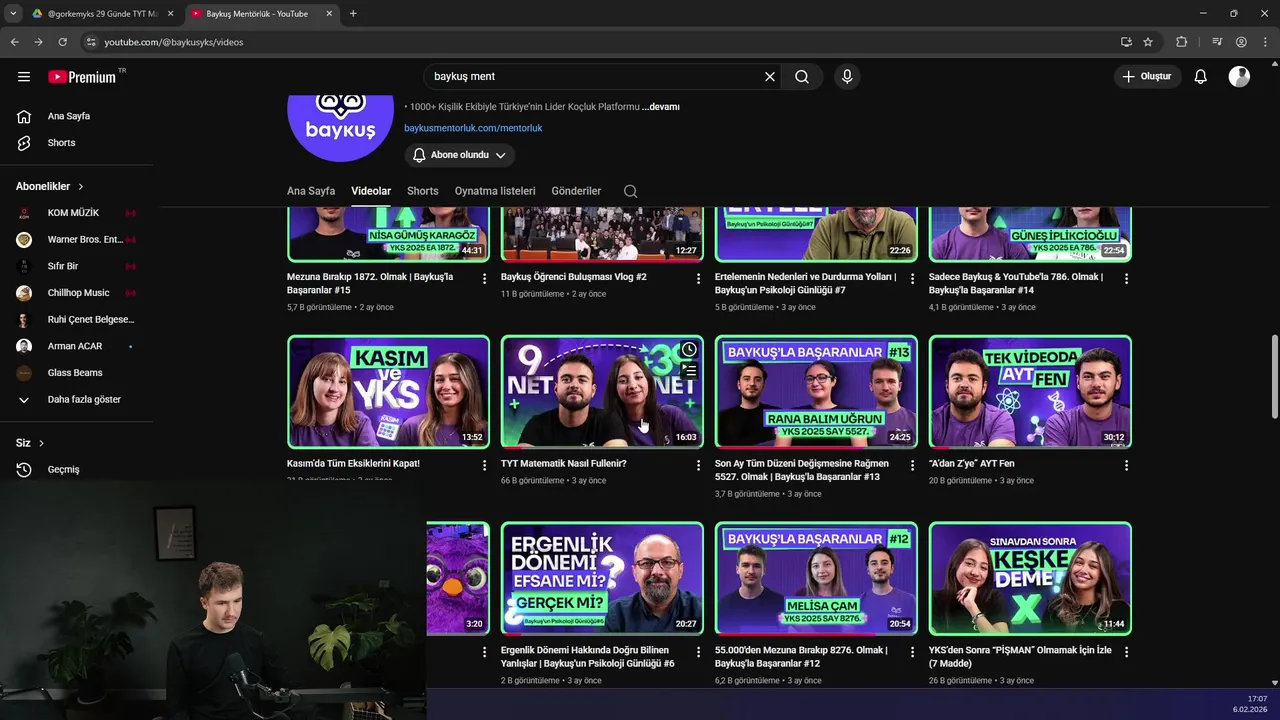The width and height of the screenshot is (1280, 720).
Task: Open the Abone olundu subscription dropdown
Action: coord(460,155)
